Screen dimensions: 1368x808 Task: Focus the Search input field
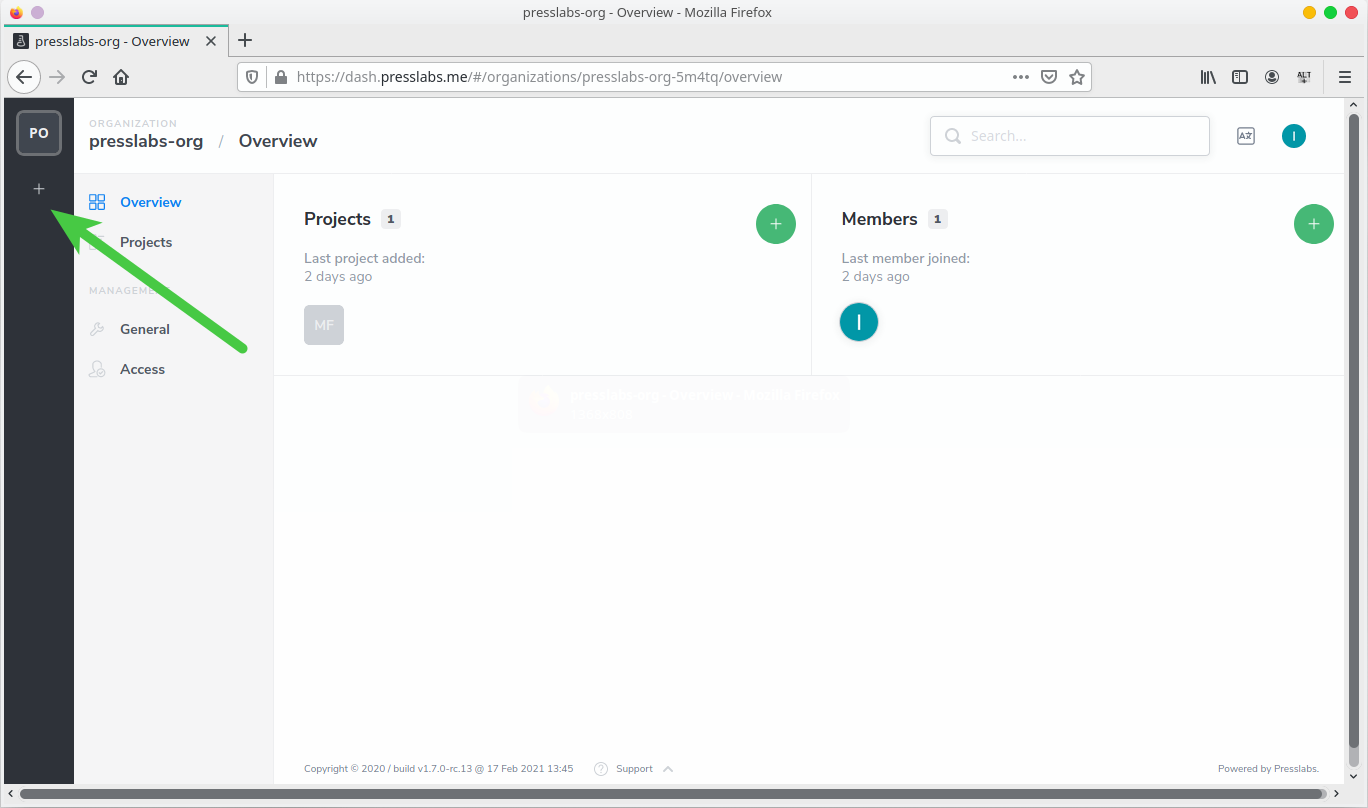1070,136
